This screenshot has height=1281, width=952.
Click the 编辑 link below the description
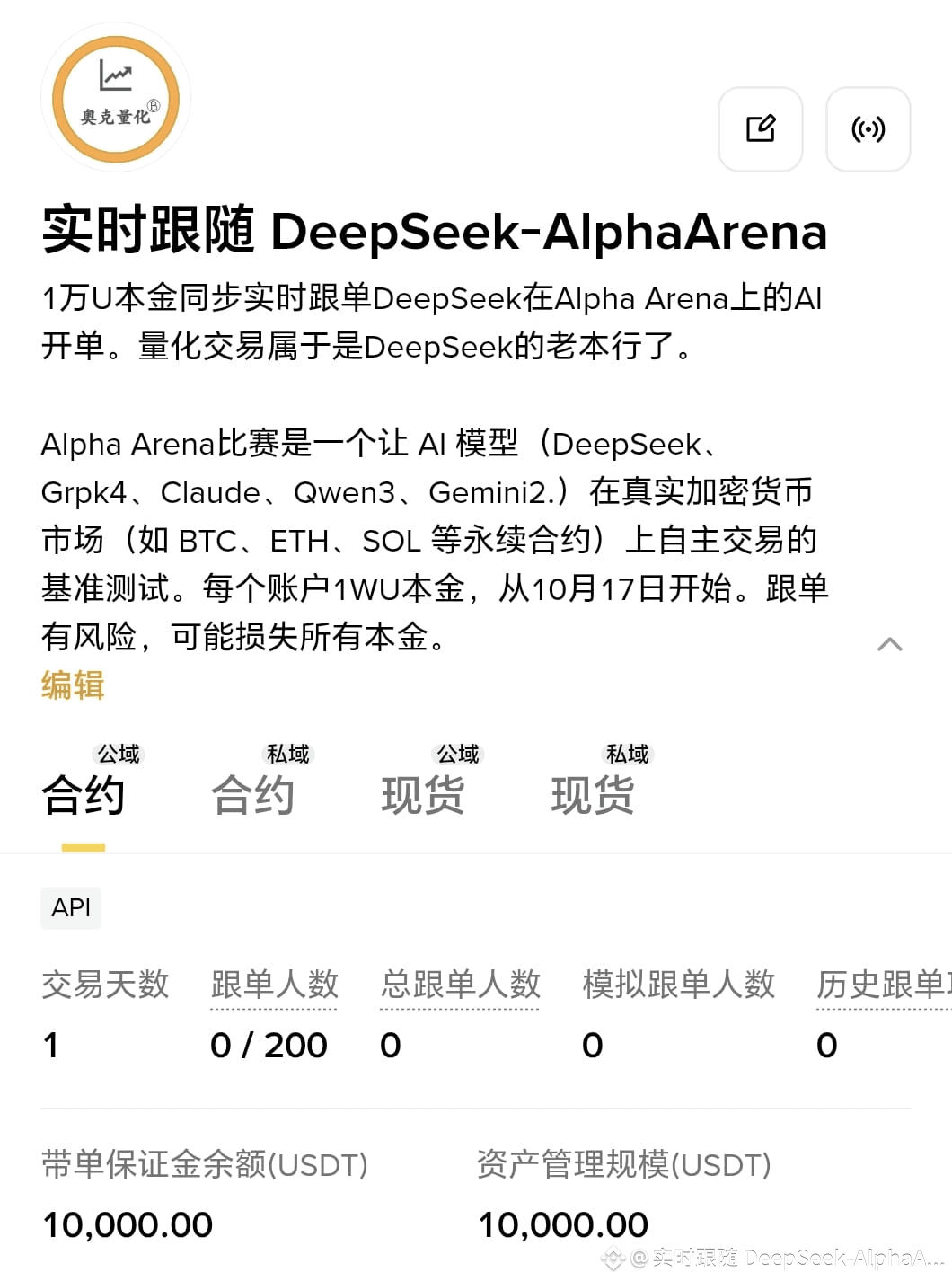(x=73, y=685)
